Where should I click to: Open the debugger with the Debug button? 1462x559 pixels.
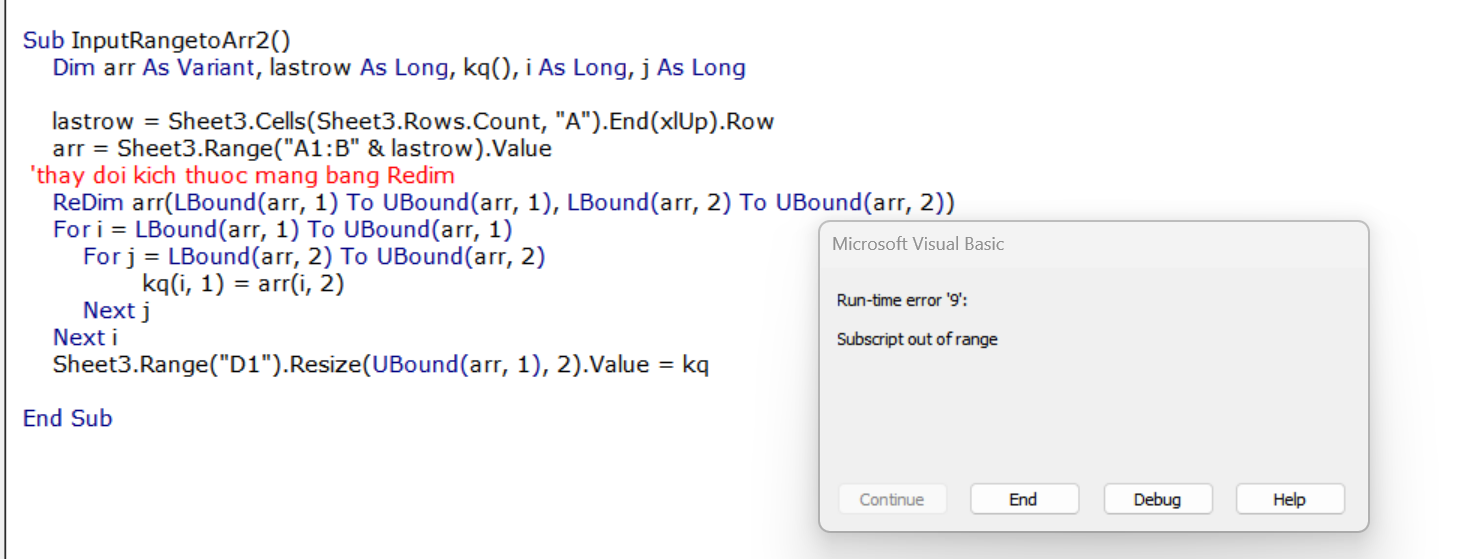tap(1157, 499)
